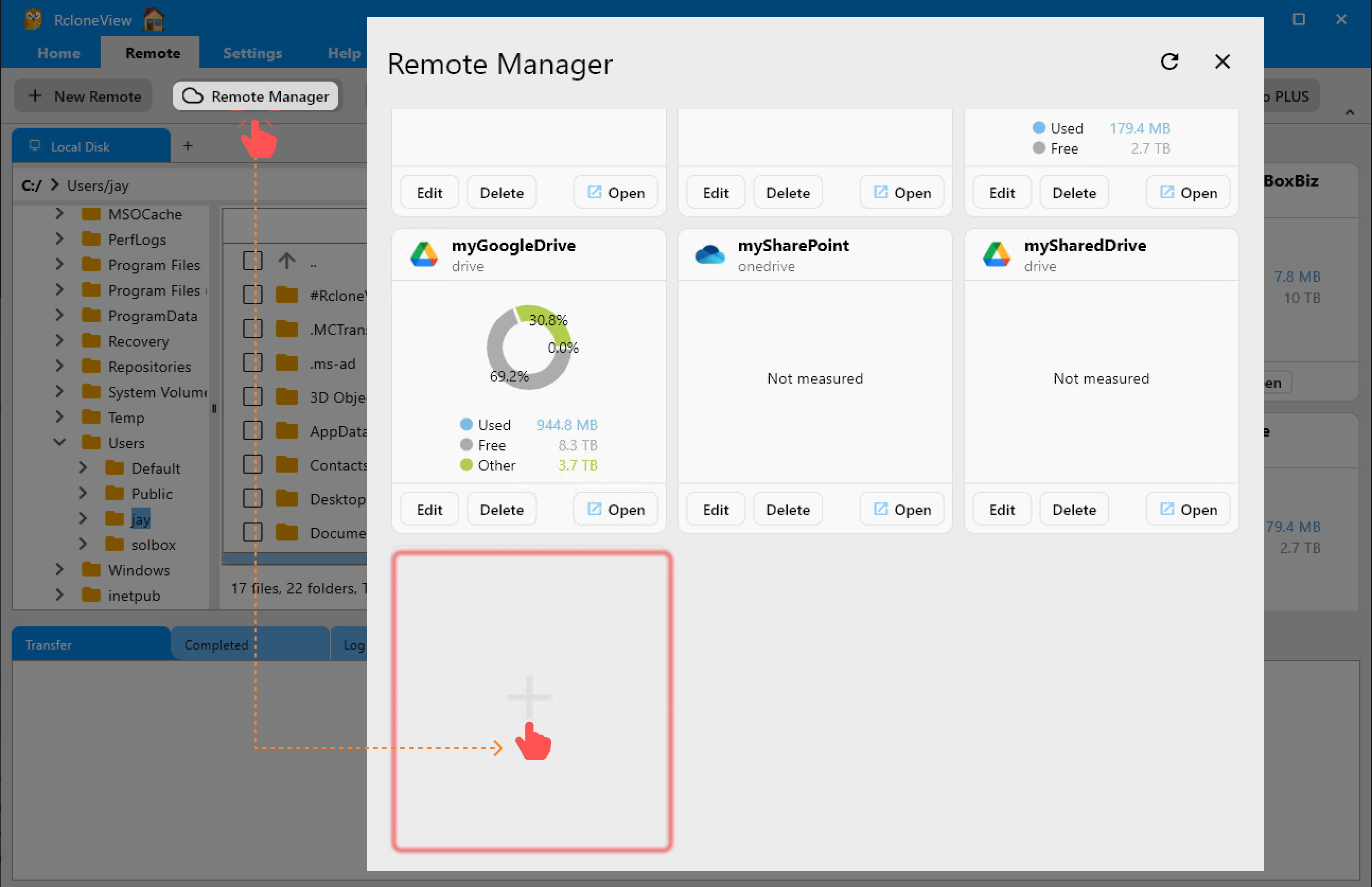Refresh the Remote Manager list
Viewport: 1372px width, 887px height.
click(1169, 61)
